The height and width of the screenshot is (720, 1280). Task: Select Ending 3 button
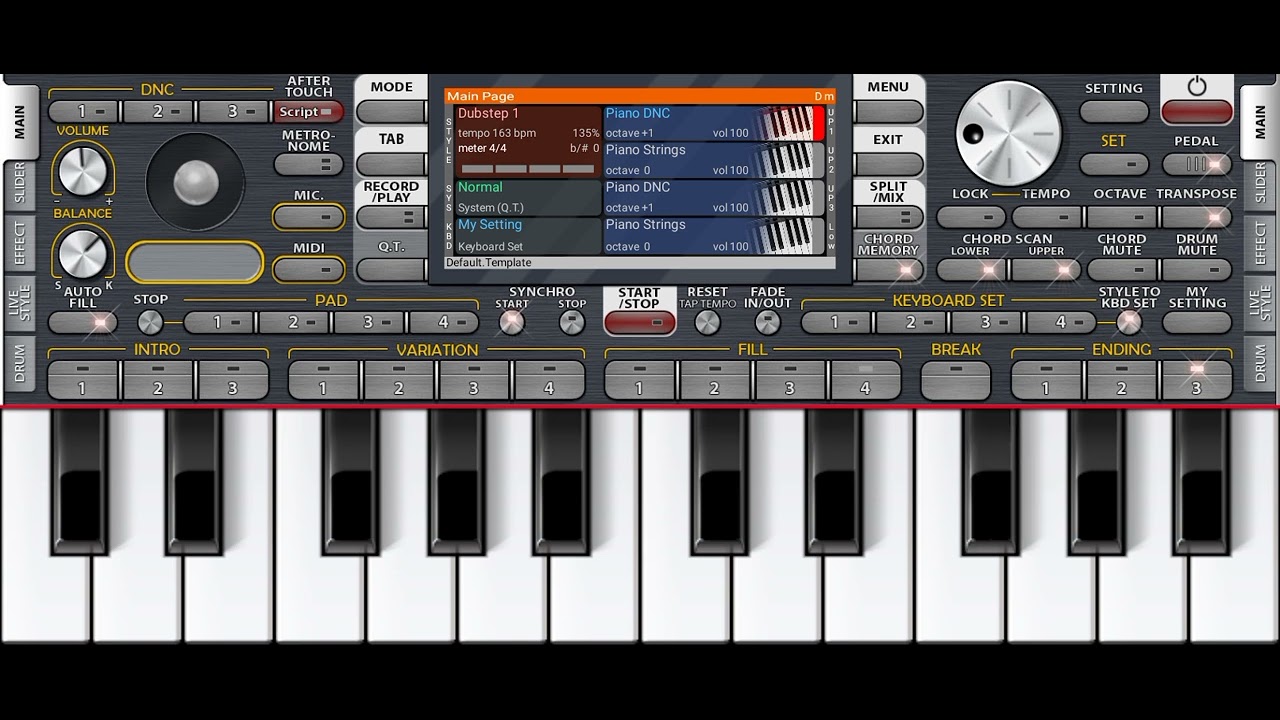(x=1197, y=380)
